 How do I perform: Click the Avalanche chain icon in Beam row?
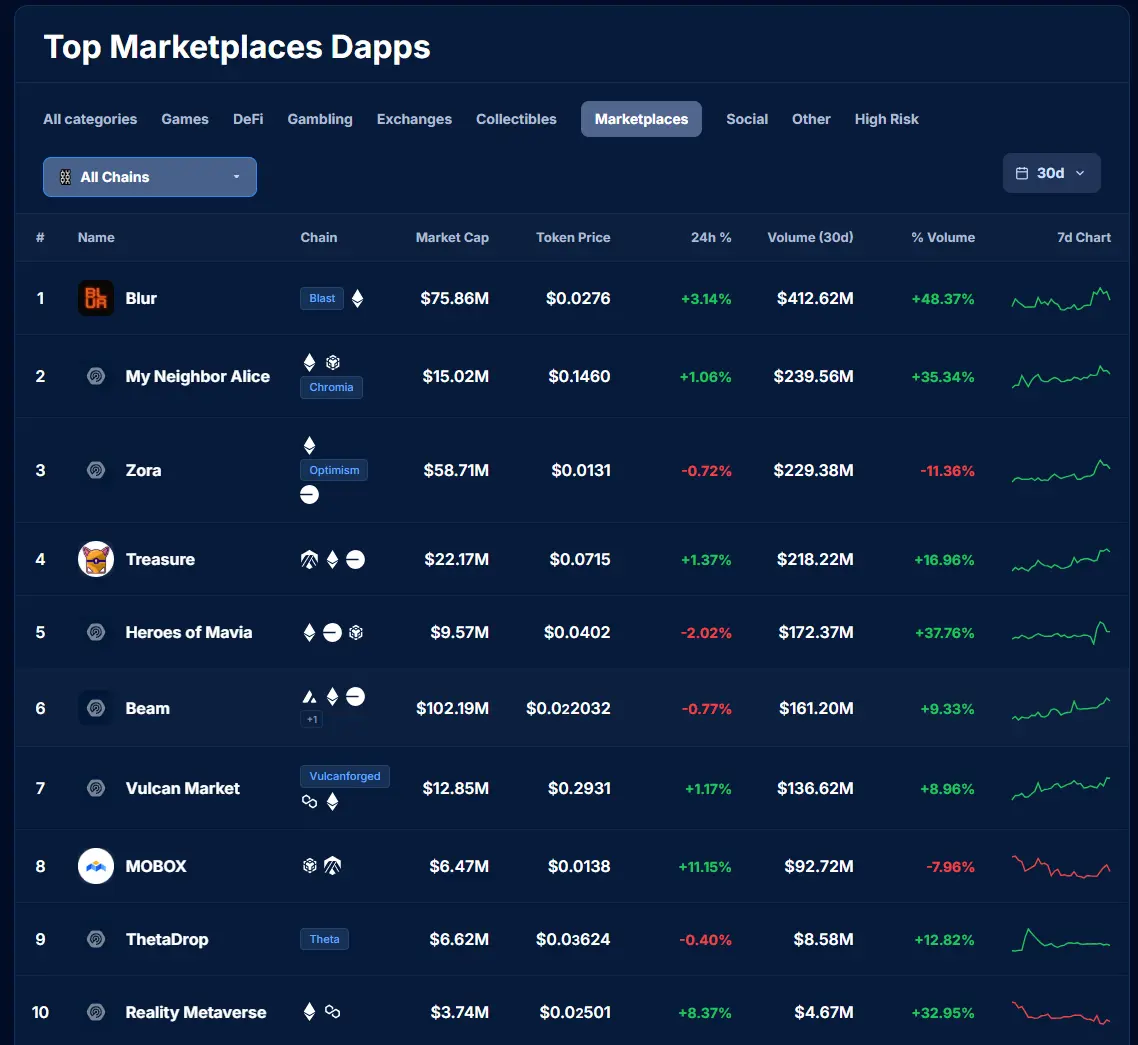pos(309,697)
